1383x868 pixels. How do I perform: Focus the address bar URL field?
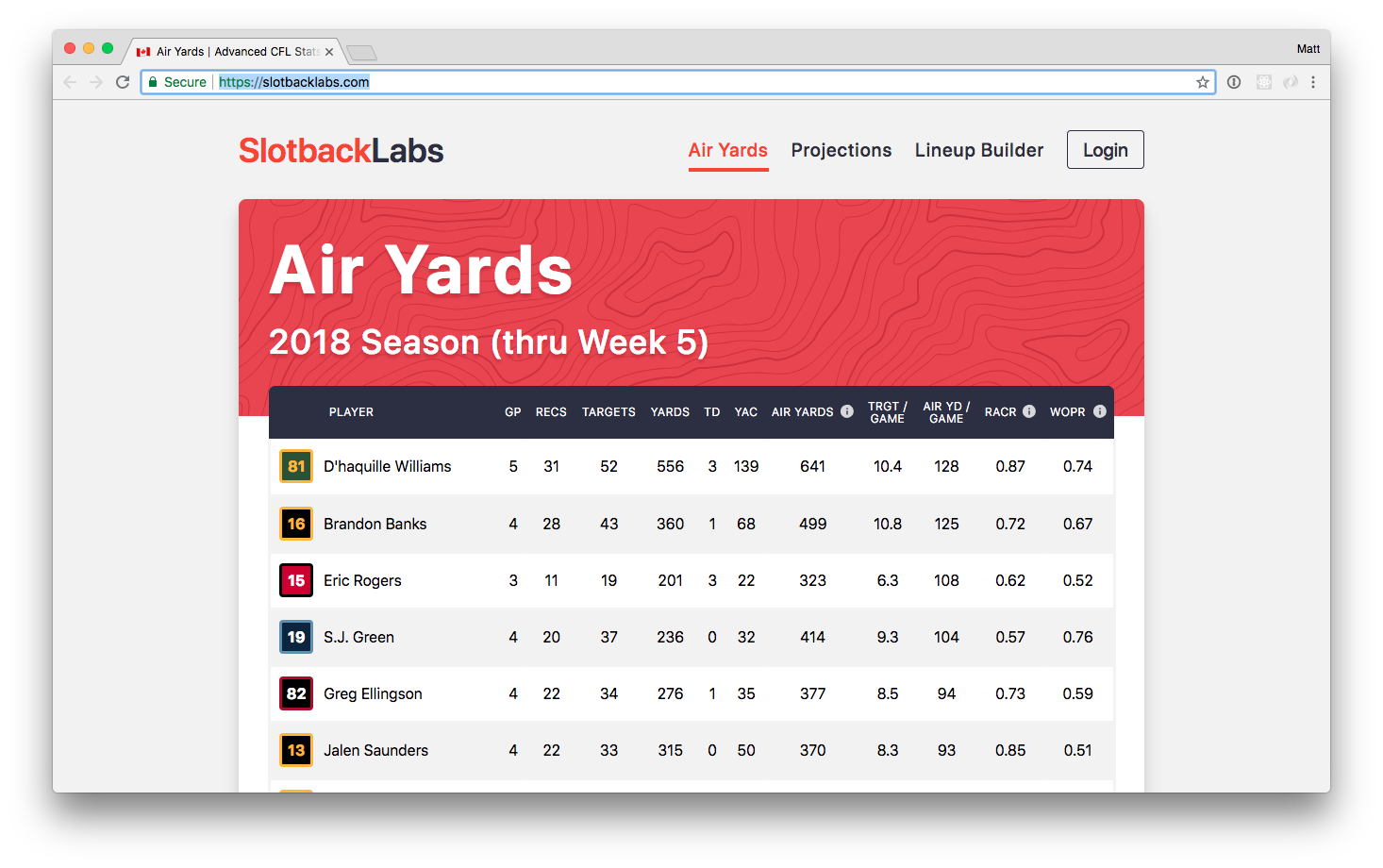click(677, 82)
